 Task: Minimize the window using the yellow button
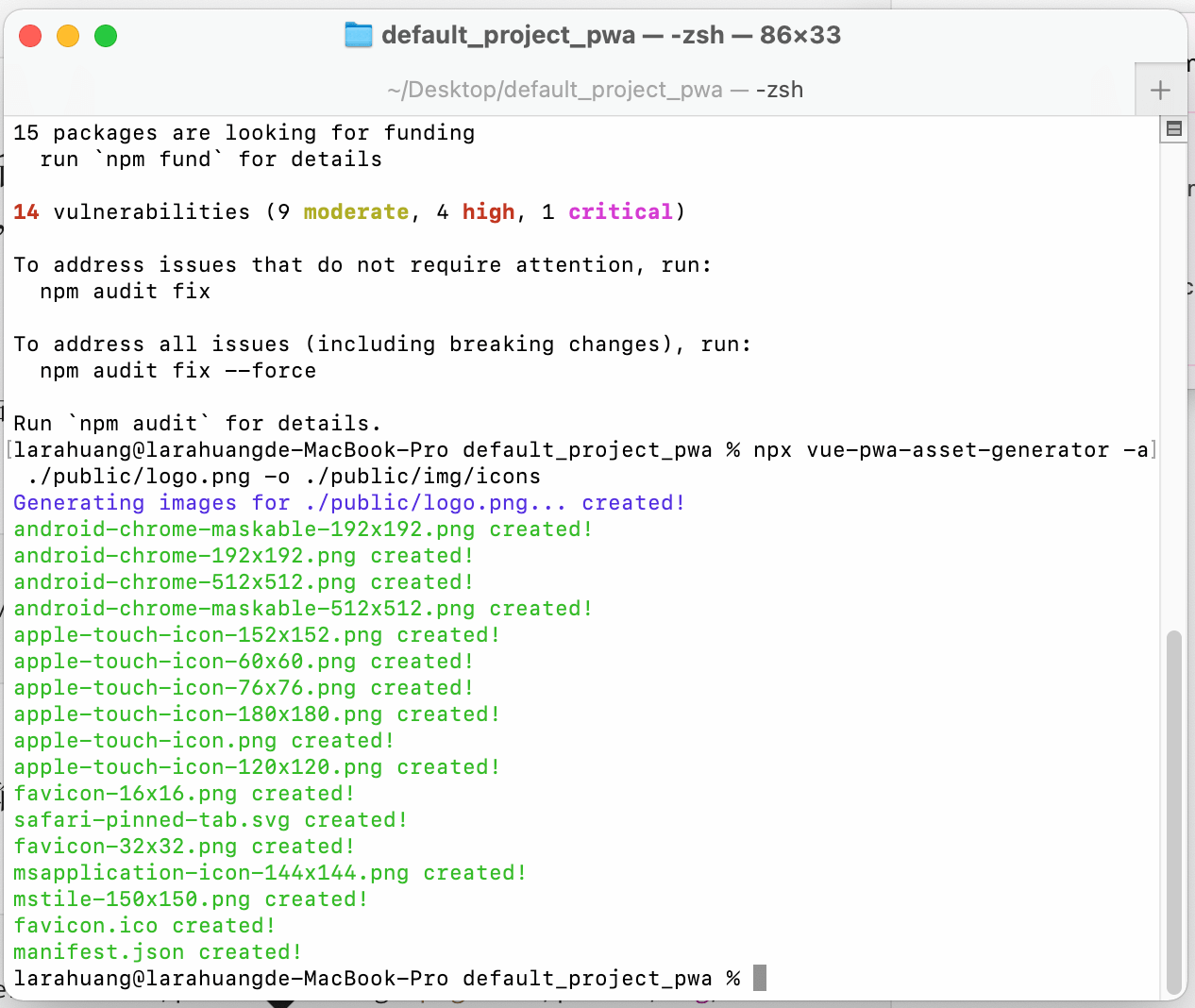click(x=68, y=36)
